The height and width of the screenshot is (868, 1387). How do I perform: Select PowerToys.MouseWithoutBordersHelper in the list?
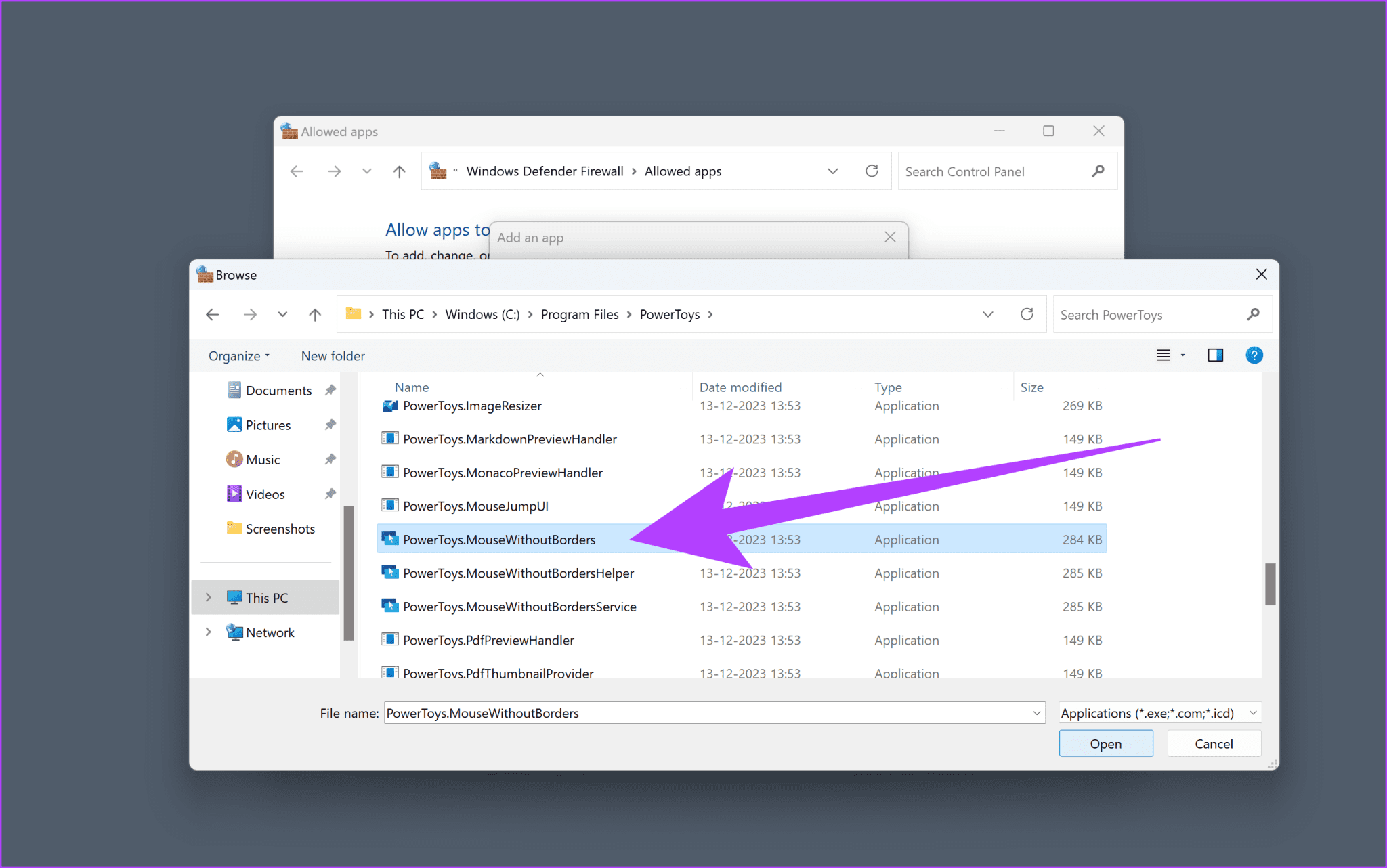tap(518, 573)
